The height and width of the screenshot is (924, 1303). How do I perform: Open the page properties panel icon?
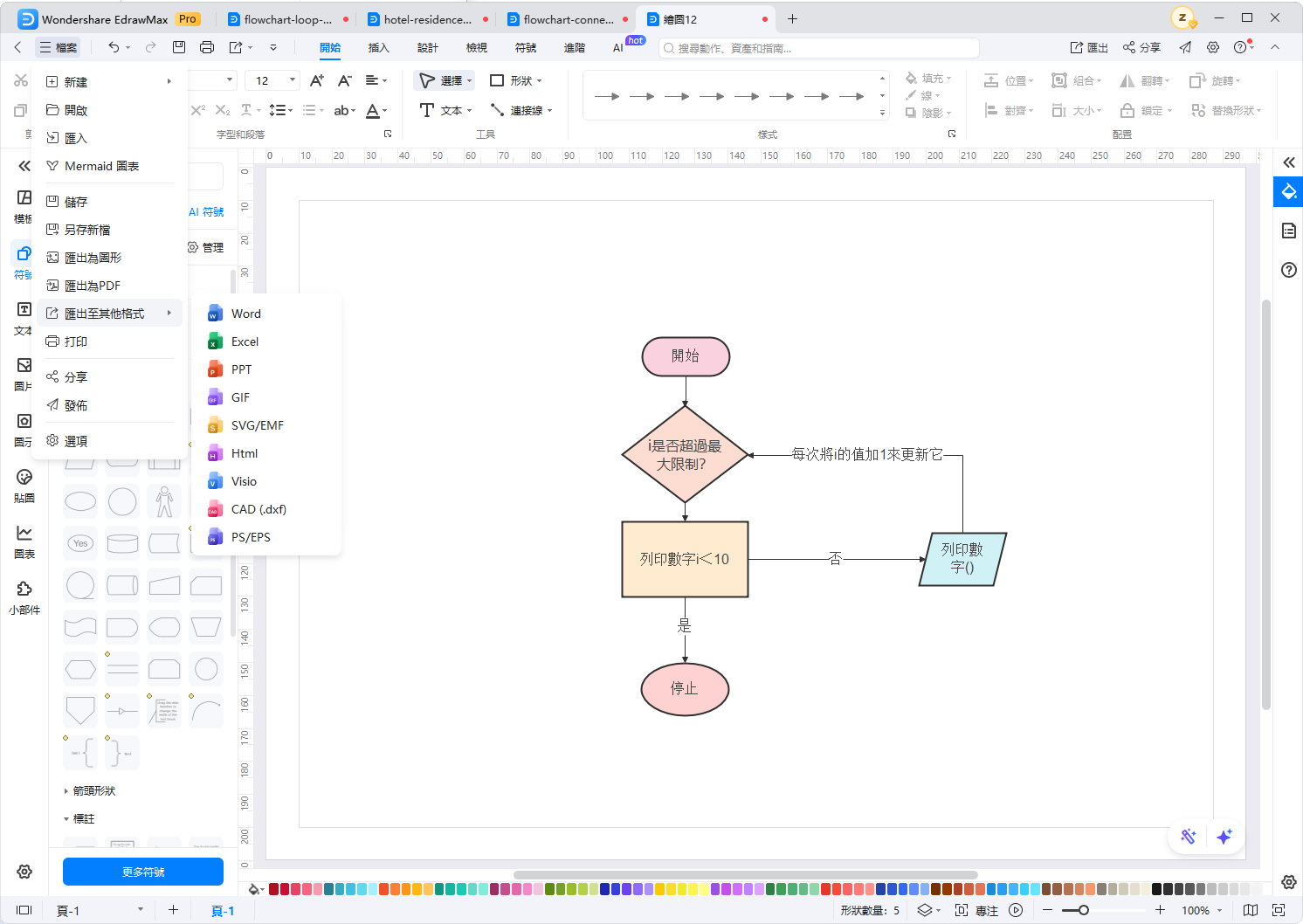point(1288,231)
